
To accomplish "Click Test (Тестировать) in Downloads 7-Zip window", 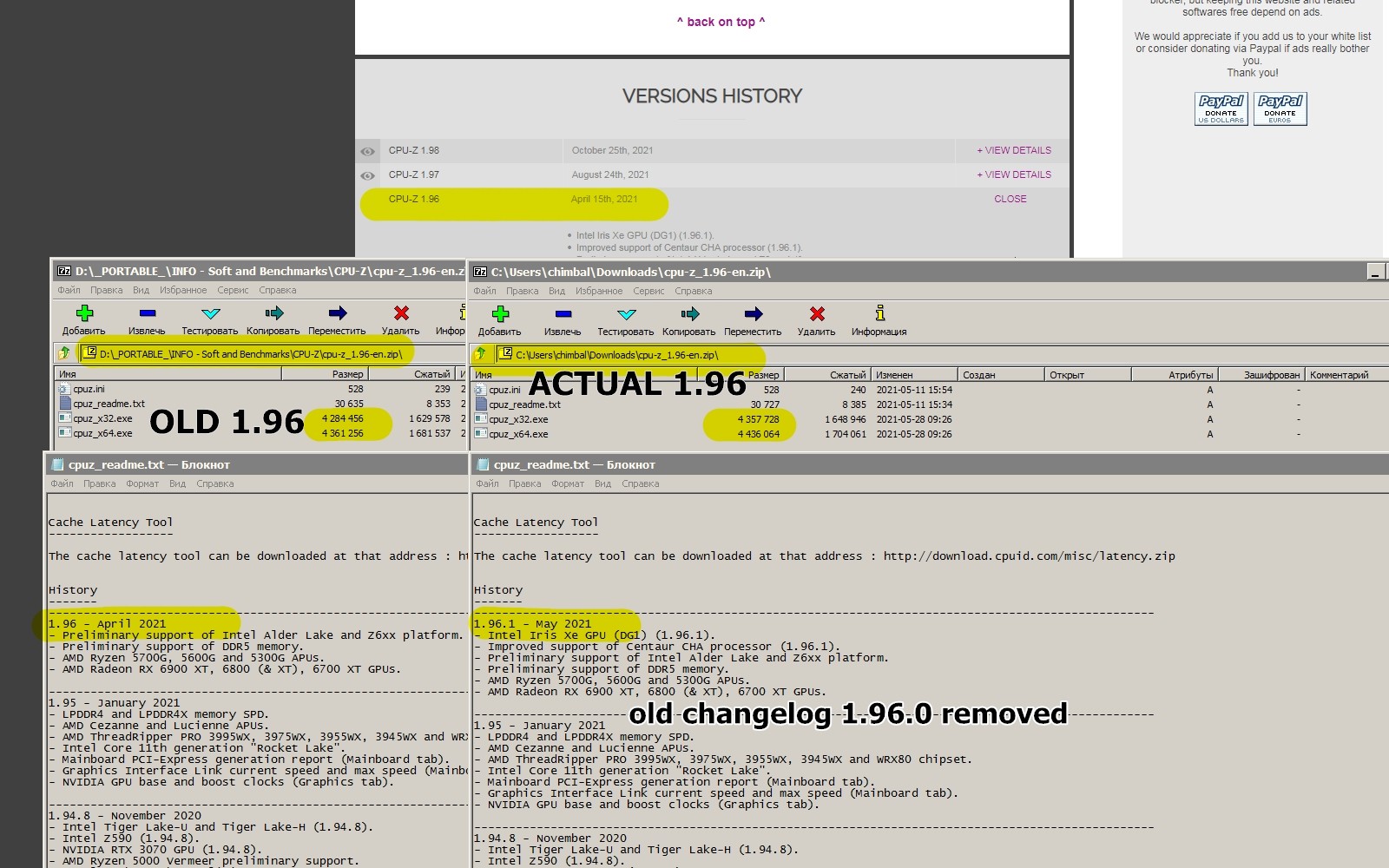I will (x=626, y=320).
